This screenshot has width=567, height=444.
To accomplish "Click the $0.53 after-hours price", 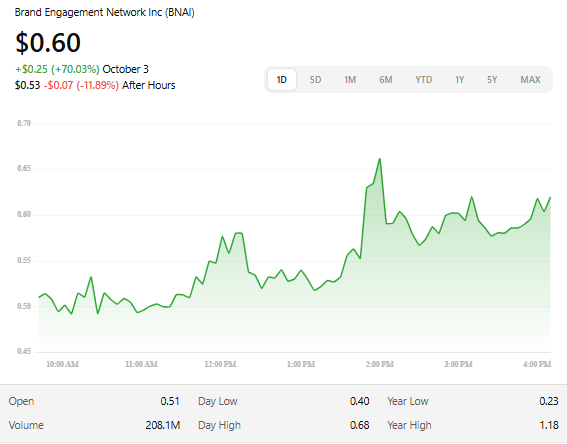I will click(27, 85).
